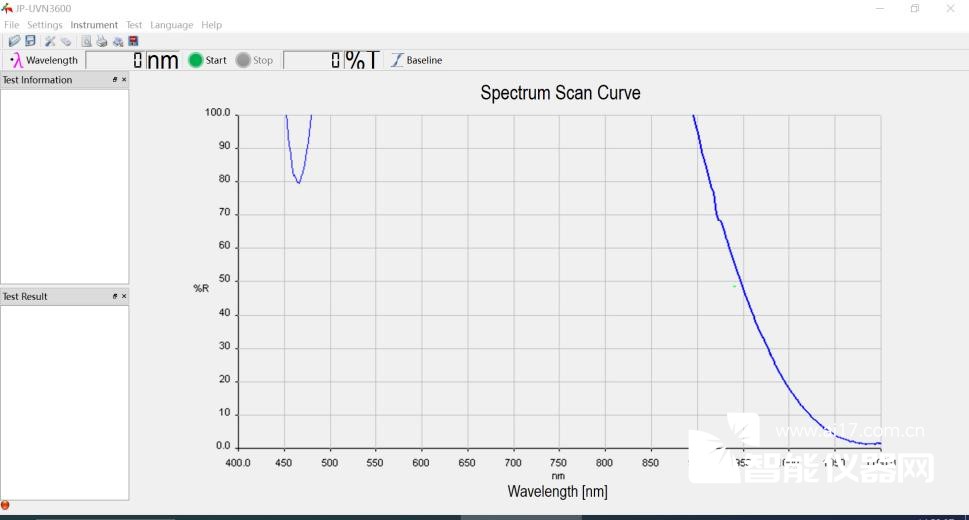This screenshot has height=520, width=969.
Task: Click the 100.0 y-axis tick label
Action: pyautogui.click(x=217, y=113)
